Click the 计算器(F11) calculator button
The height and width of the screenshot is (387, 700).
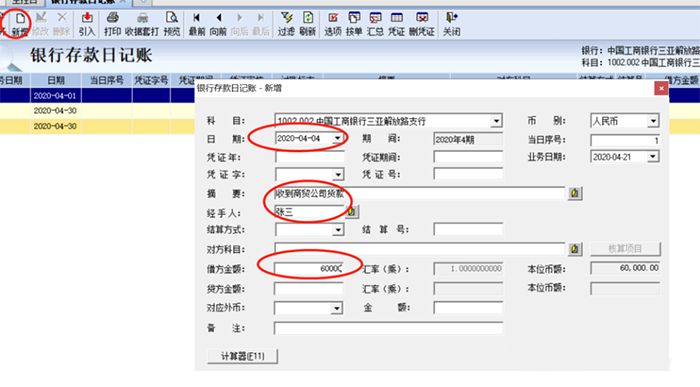[242, 356]
